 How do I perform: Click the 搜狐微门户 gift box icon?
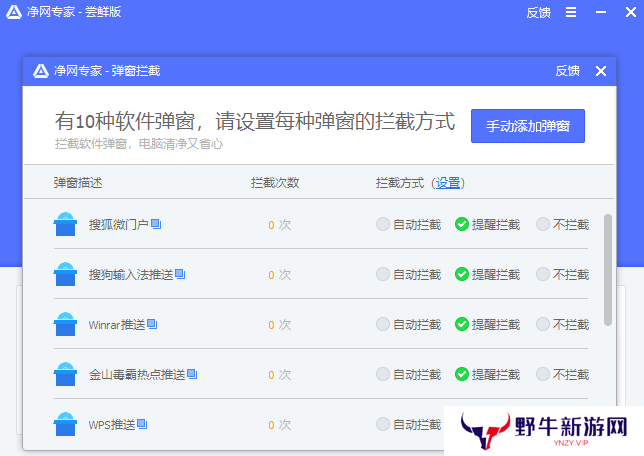point(65,224)
